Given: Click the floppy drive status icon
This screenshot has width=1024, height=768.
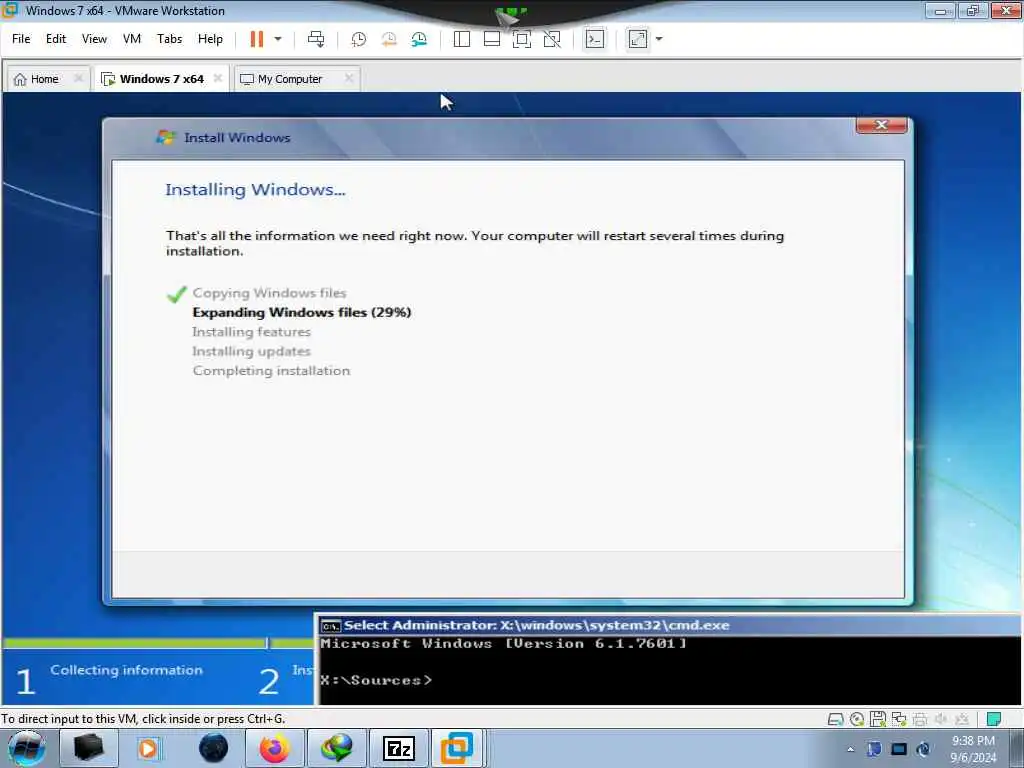Looking at the screenshot, I should click(878, 719).
